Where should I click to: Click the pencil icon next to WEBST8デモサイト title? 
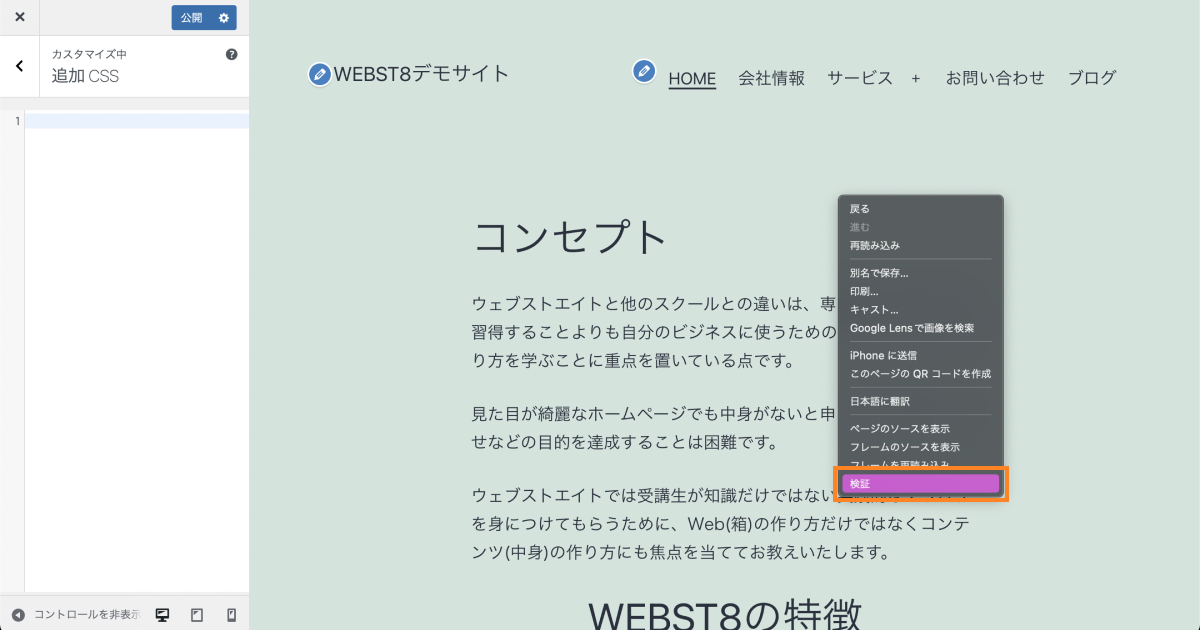318,72
